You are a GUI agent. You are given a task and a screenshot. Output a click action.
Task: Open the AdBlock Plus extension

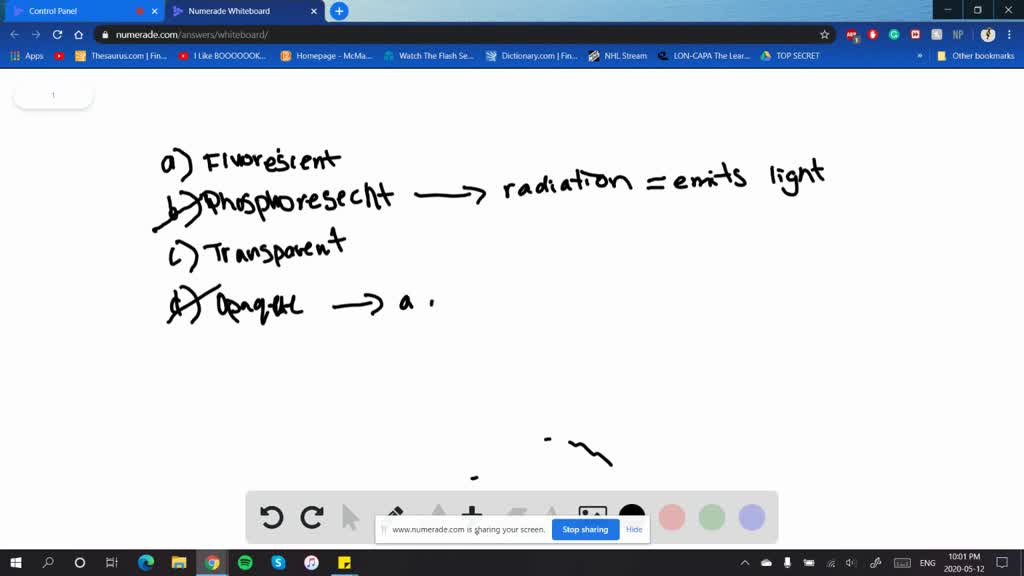[852, 35]
